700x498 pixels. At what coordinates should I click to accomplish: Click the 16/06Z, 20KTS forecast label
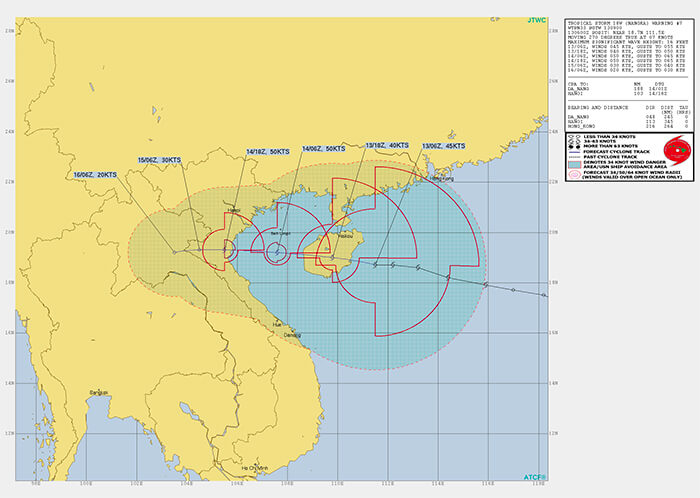point(95,175)
